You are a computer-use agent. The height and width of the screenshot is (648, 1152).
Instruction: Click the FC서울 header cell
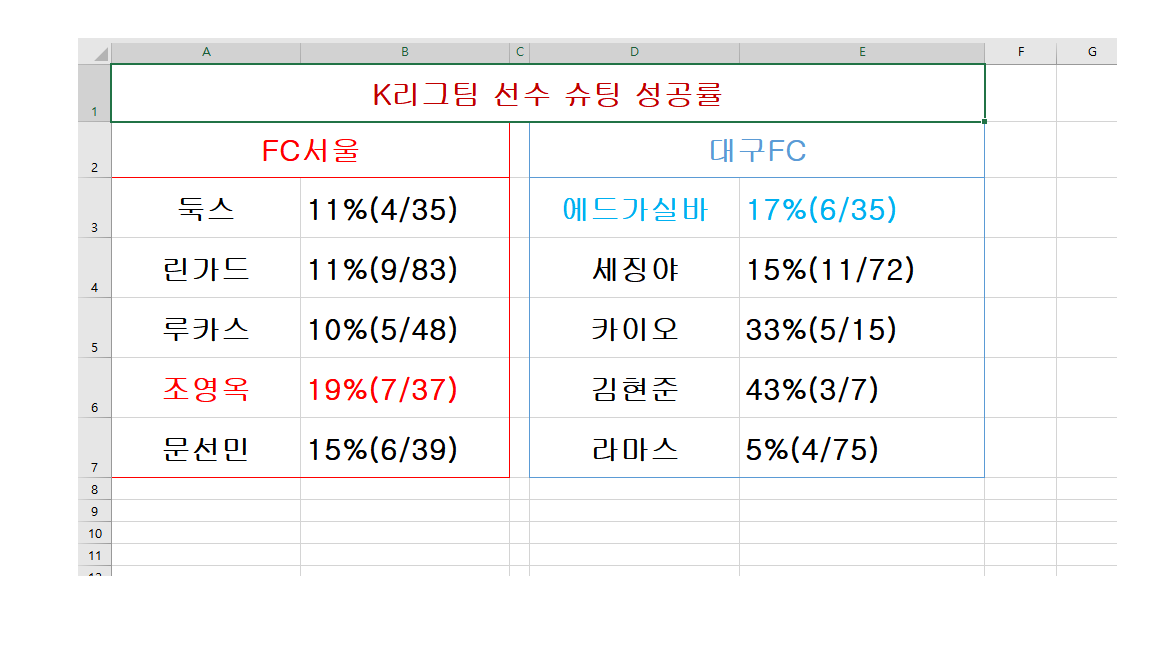(310, 151)
